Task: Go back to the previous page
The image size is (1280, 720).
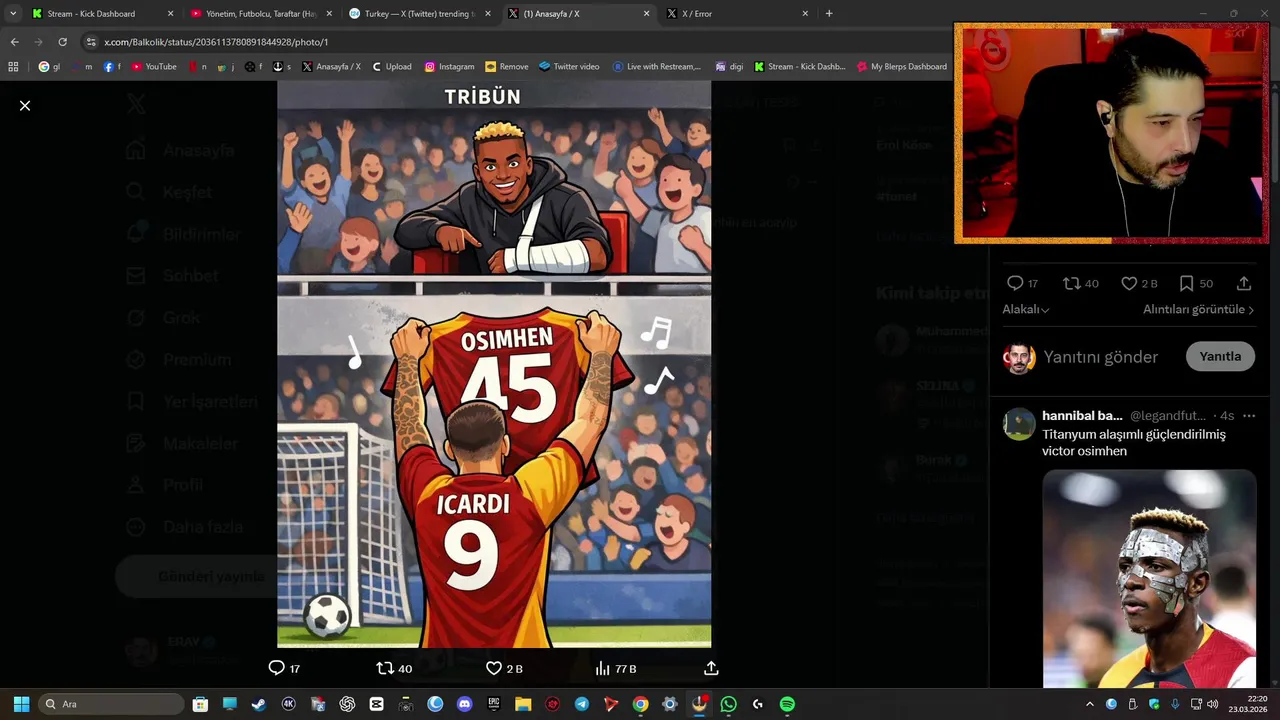Action: click(x=14, y=42)
